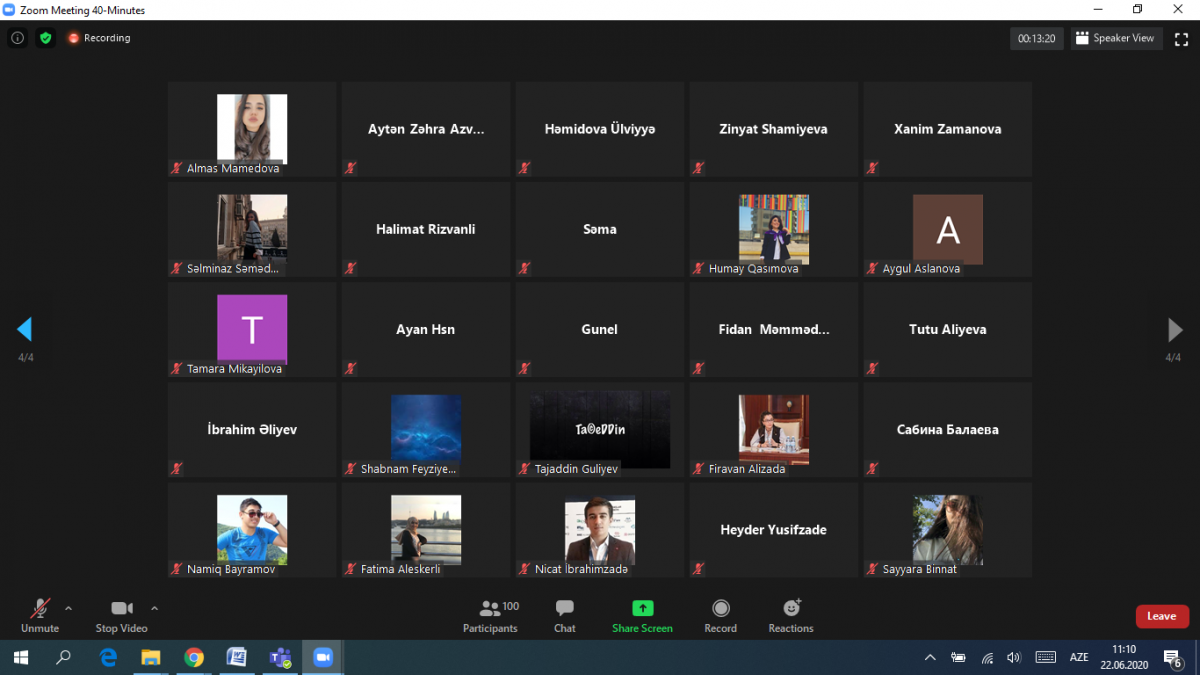
Task: Go to previous participants page
Action: tap(25, 329)
